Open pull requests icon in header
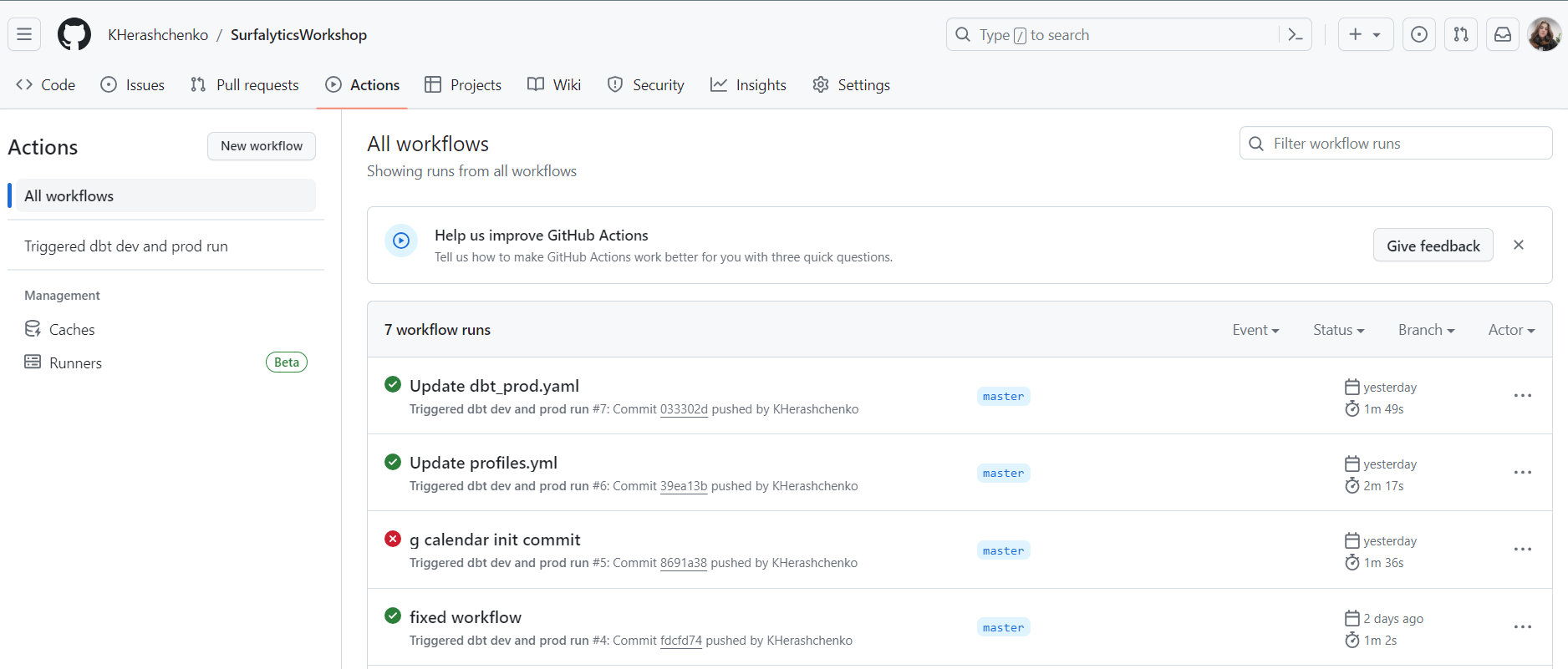1568x669 pixels. [1460, 34]
